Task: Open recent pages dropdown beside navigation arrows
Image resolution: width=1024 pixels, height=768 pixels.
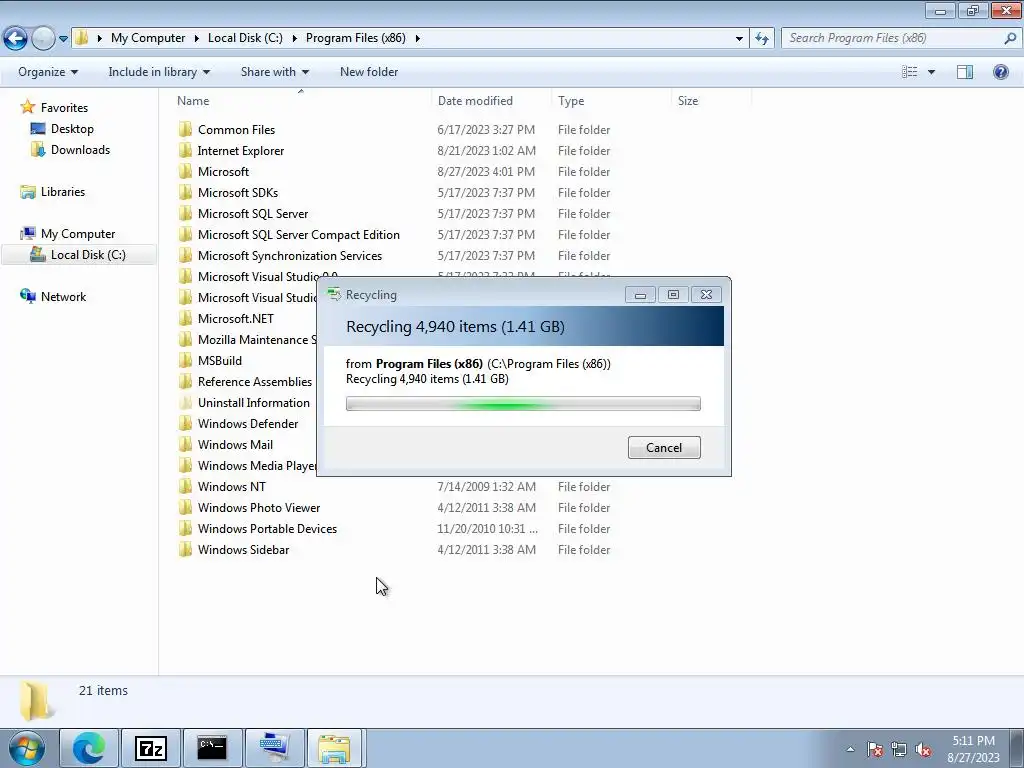Action: pyautogui.click(x=63, y=39)
